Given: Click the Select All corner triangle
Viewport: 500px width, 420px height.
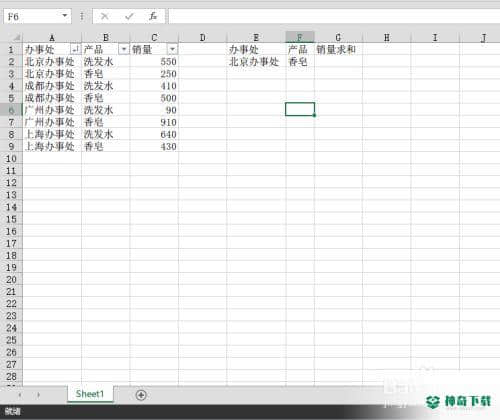Looking at the screenshot, I should (16, 37).
